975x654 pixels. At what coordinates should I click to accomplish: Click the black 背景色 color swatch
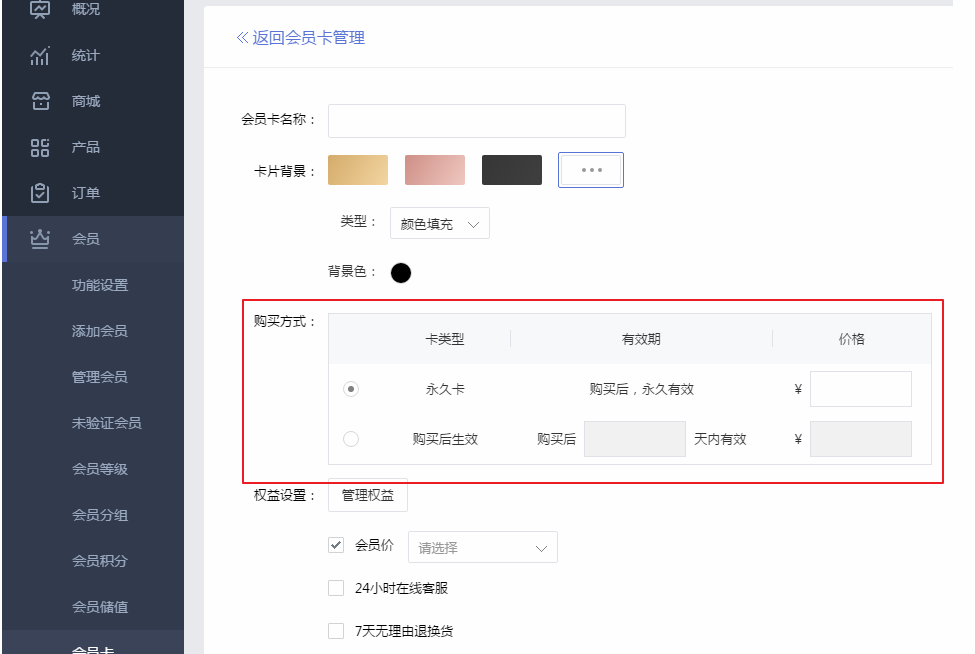401,273
